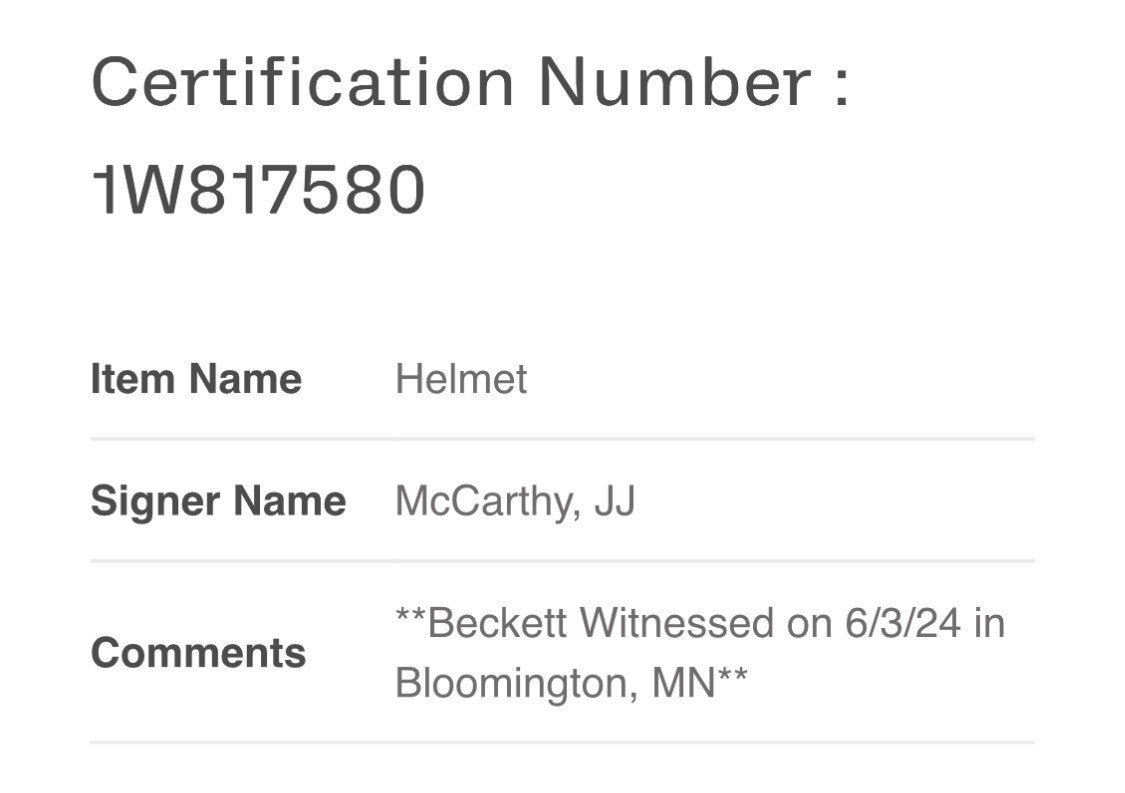Click the Comments label
The width and height of the screenshot is (1125, 793).
point(199,652)
